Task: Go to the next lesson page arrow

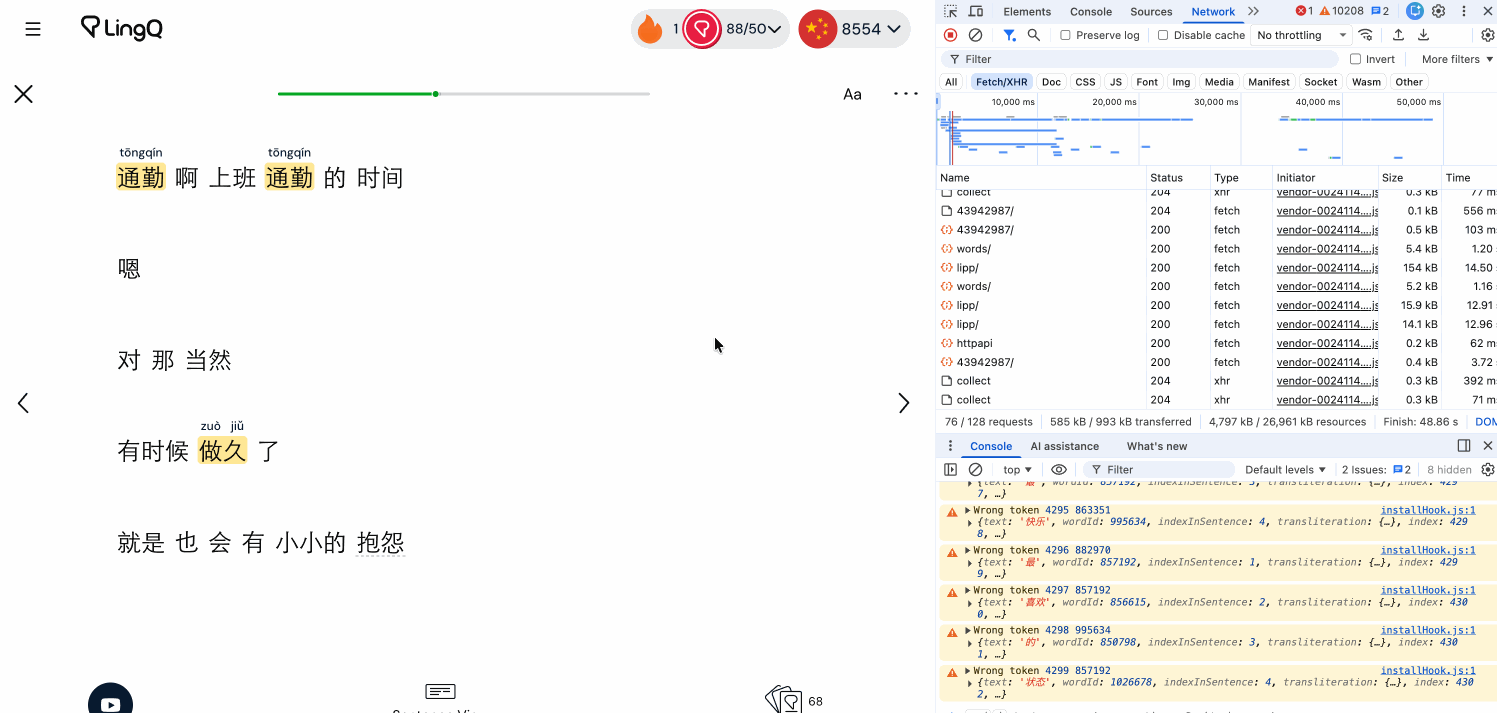Action: tap(904, 403)
